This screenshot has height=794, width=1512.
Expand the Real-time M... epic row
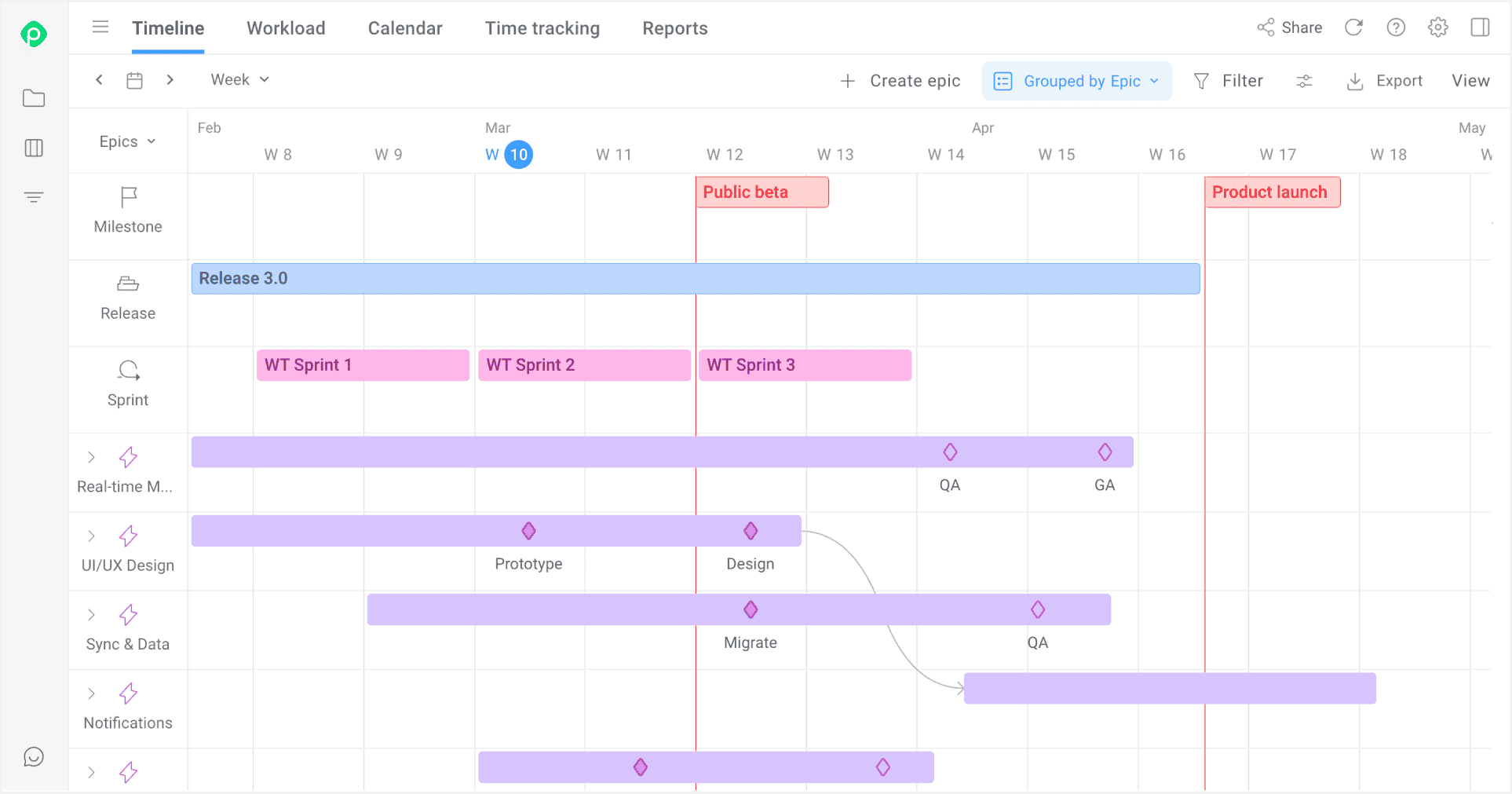pyautogui.click(x=92, y=457)
